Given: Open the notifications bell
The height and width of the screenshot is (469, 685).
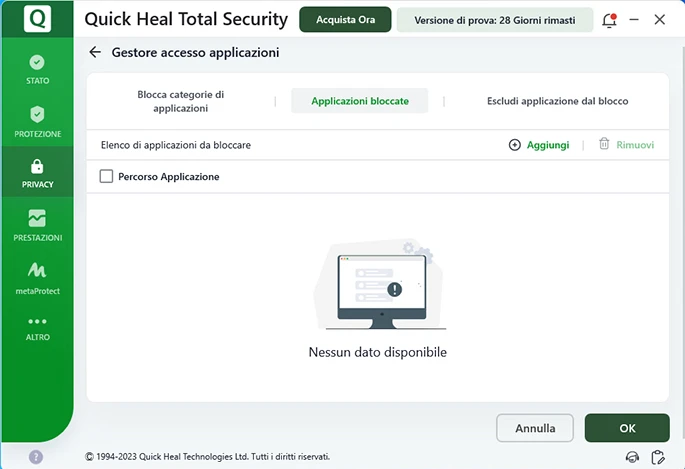Looking at the screenshot, I should (609, 20).
